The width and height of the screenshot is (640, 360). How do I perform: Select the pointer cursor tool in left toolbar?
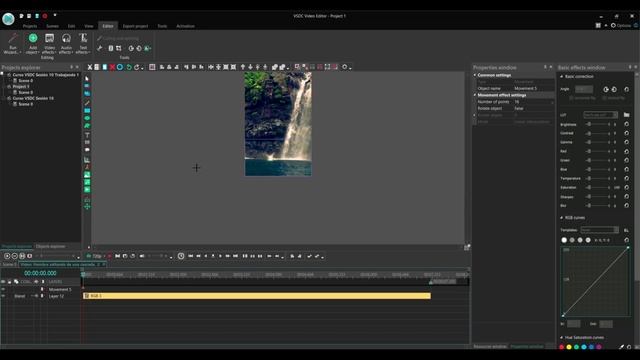point(87,78)
